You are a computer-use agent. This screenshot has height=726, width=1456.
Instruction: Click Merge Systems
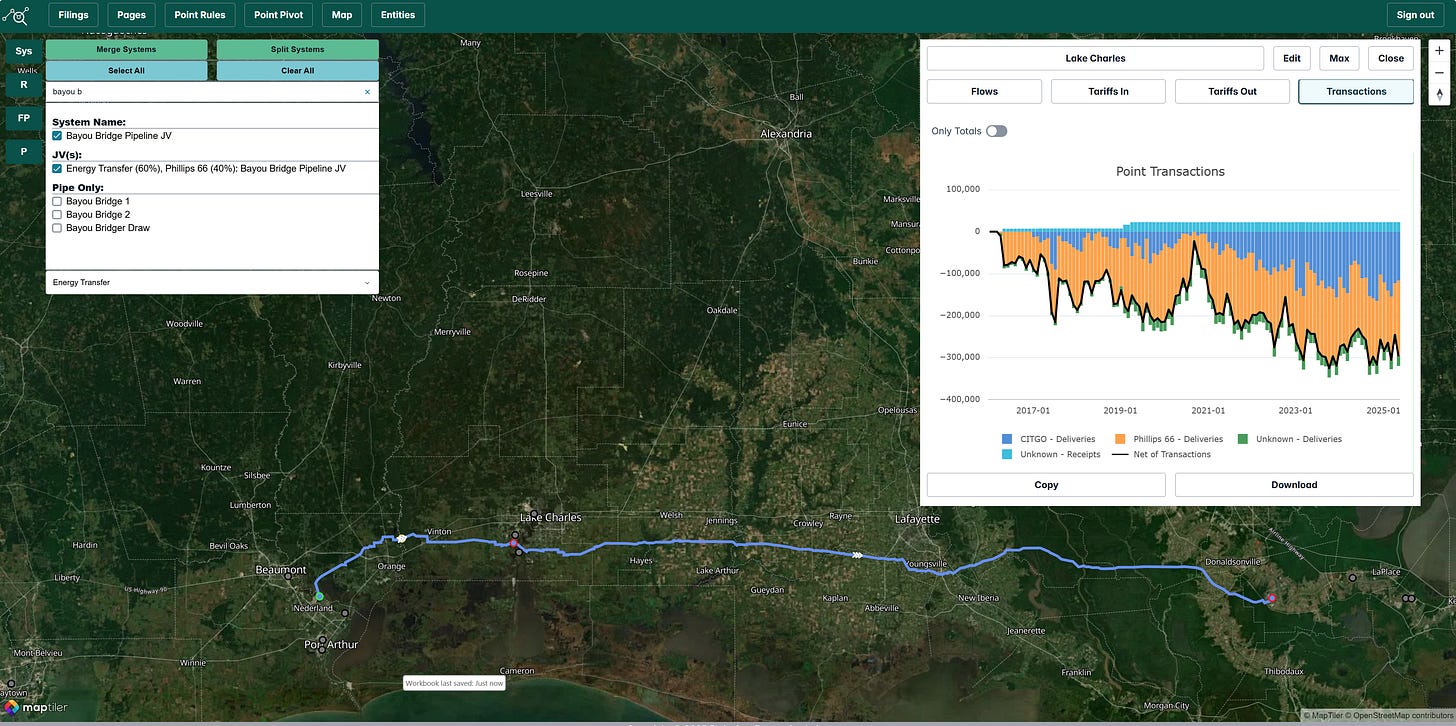(x=126, y=49)
